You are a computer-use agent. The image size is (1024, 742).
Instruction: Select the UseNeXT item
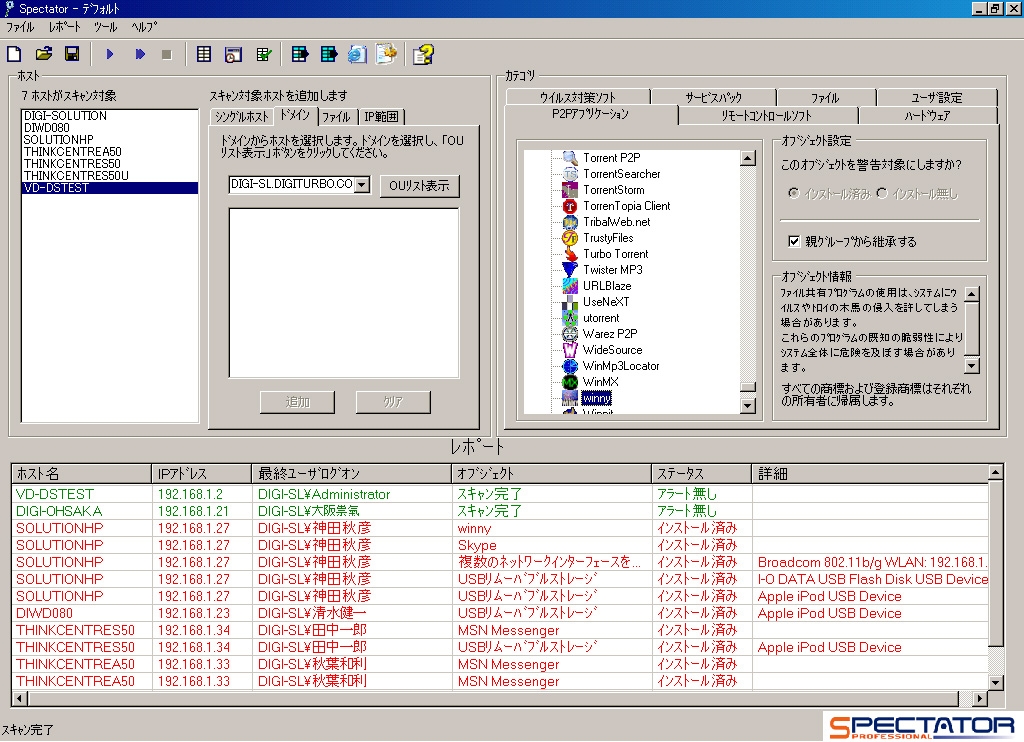click(606, 302)
